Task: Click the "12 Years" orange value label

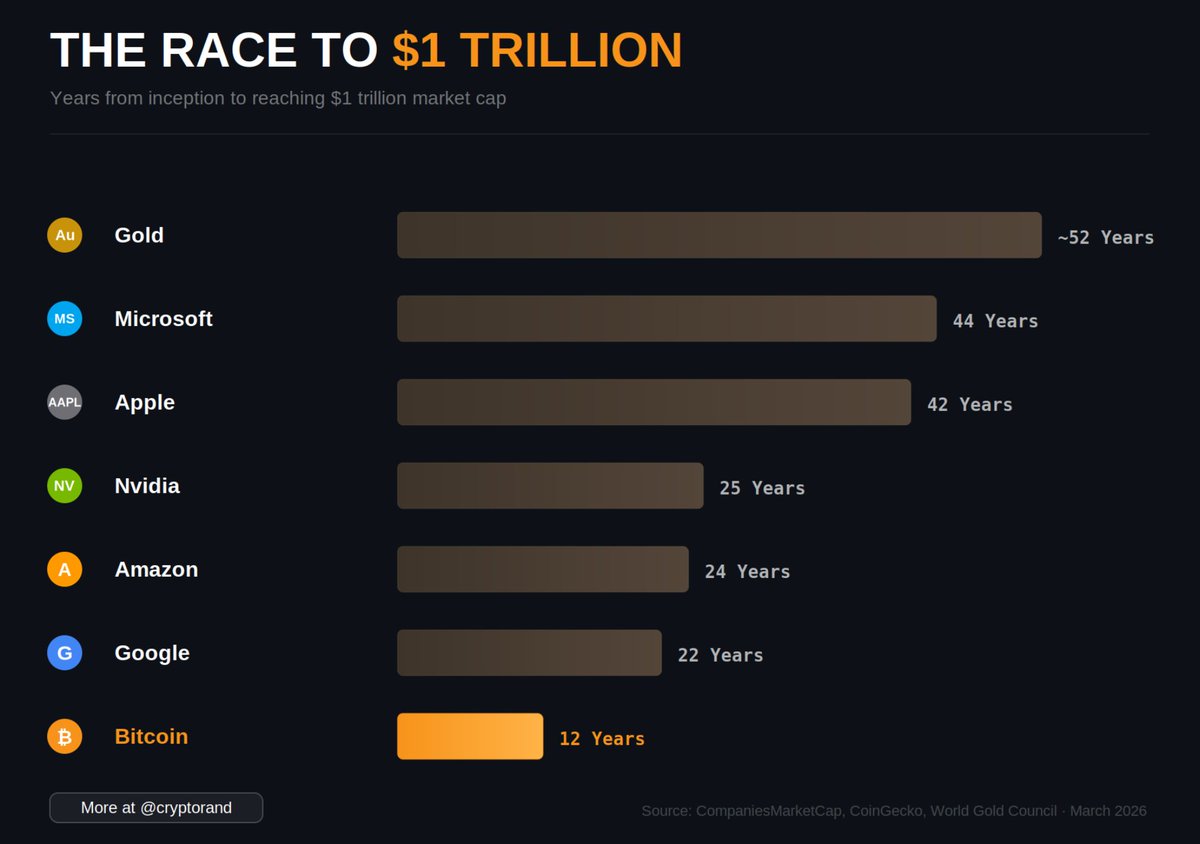Action: click(x=602, y=739)
